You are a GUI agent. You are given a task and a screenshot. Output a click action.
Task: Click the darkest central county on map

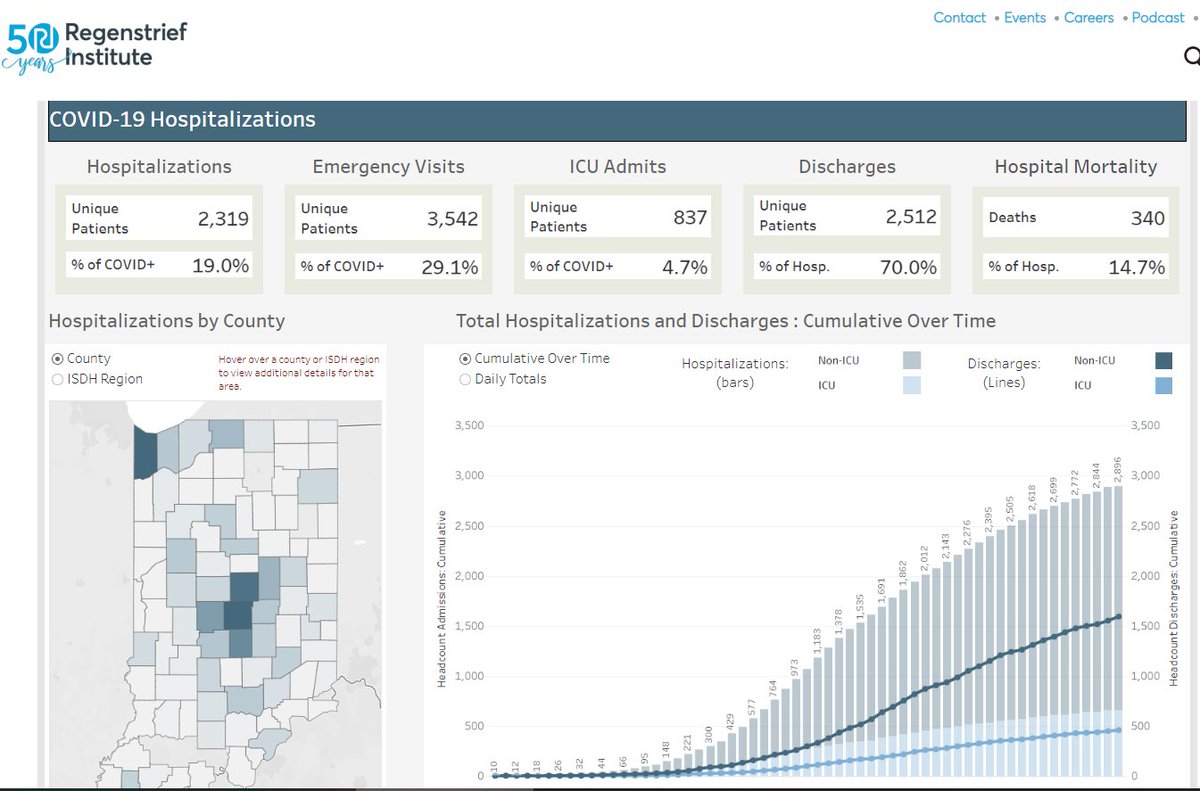coord(238,615)
